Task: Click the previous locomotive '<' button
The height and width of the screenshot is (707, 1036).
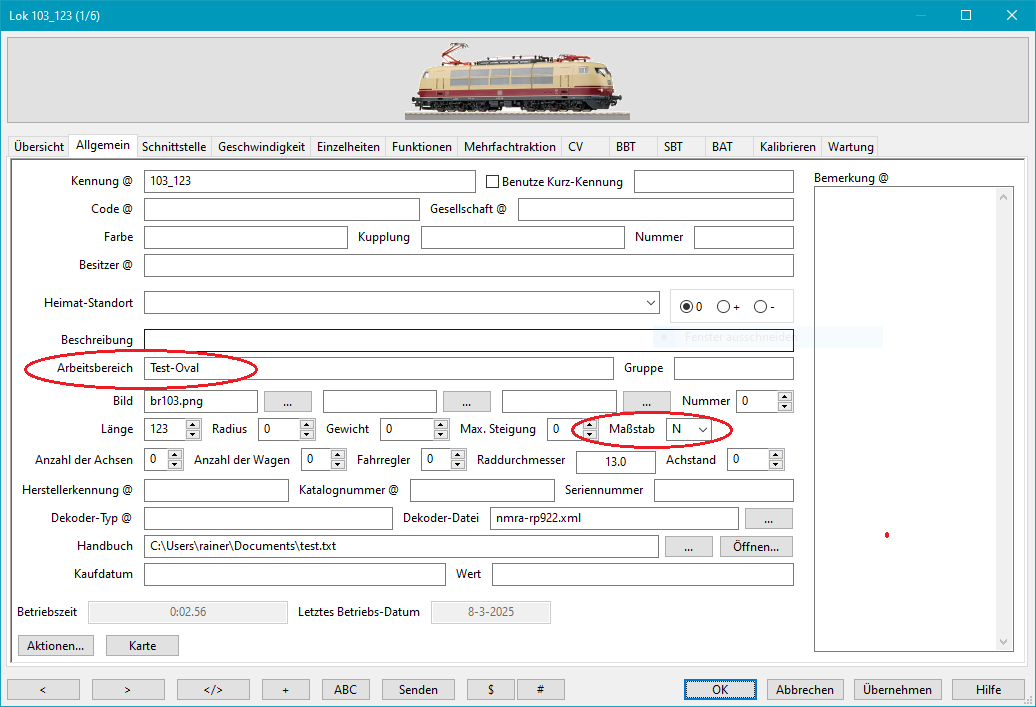Action: (x=43, y=689)
